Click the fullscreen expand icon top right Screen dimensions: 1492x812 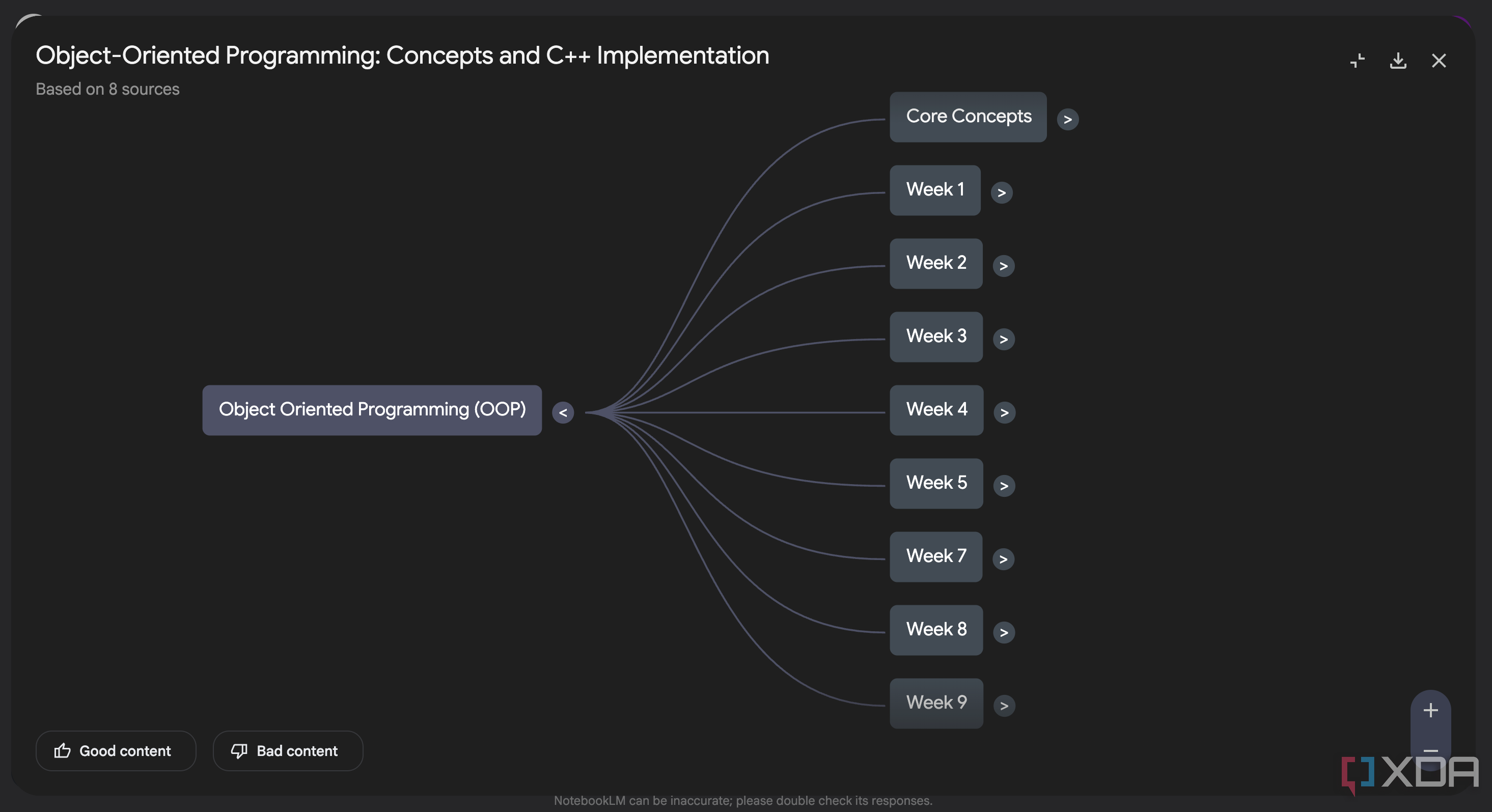pos(1358,59)
